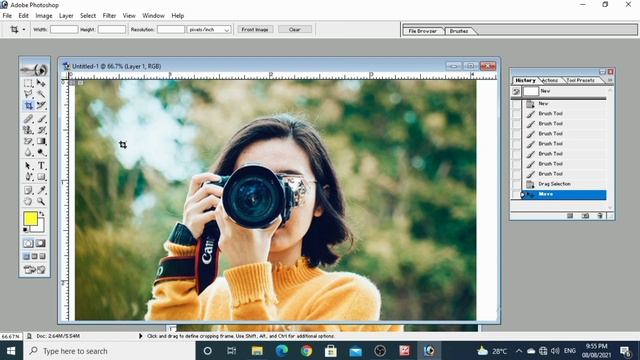Select the Move tool in toolbox
The width and height of the screenshot is (640, 360).
pos(41,83)
